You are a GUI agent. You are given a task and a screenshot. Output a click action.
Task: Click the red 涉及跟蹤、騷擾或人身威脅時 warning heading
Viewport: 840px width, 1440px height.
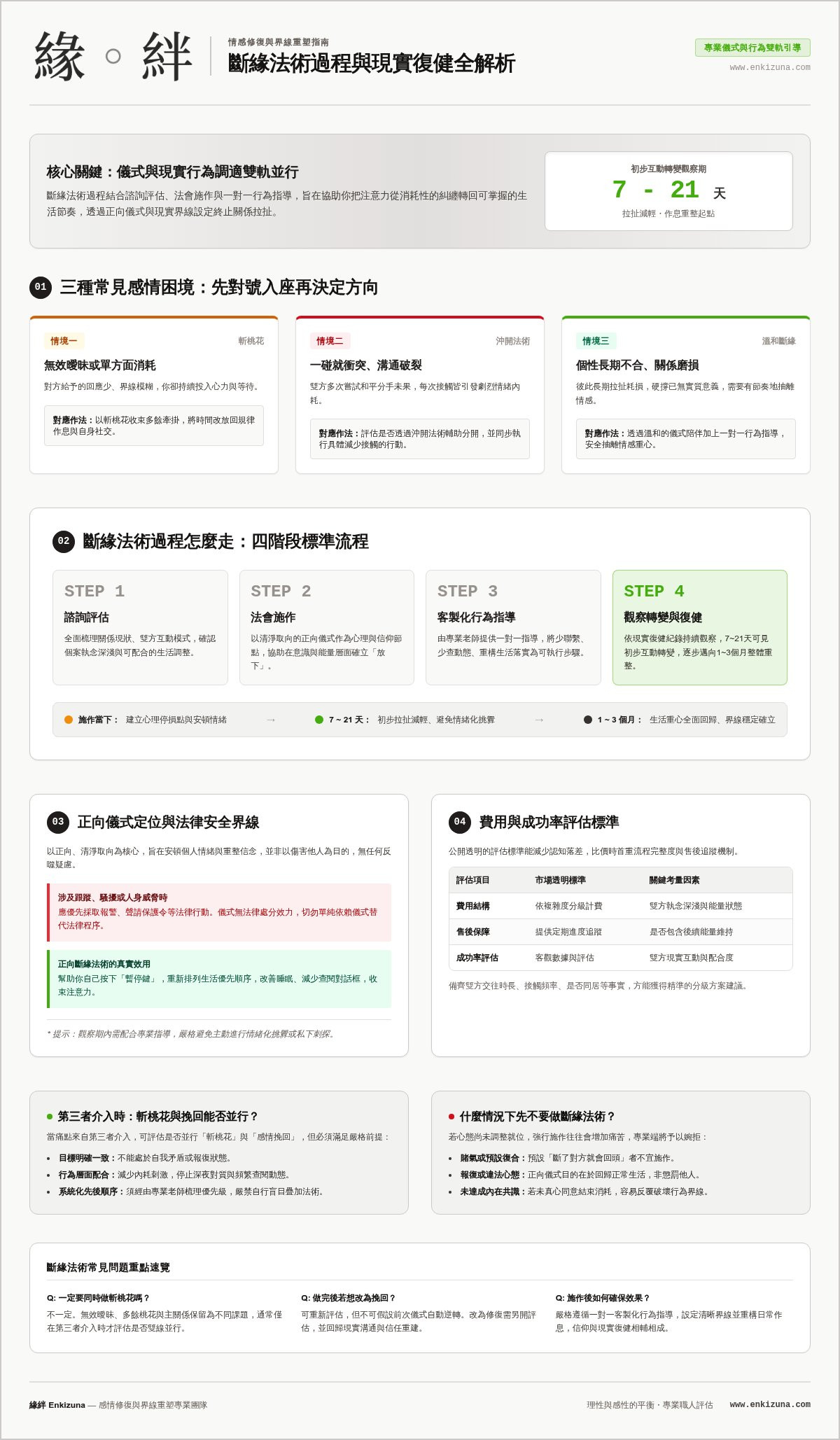[113, 897]
